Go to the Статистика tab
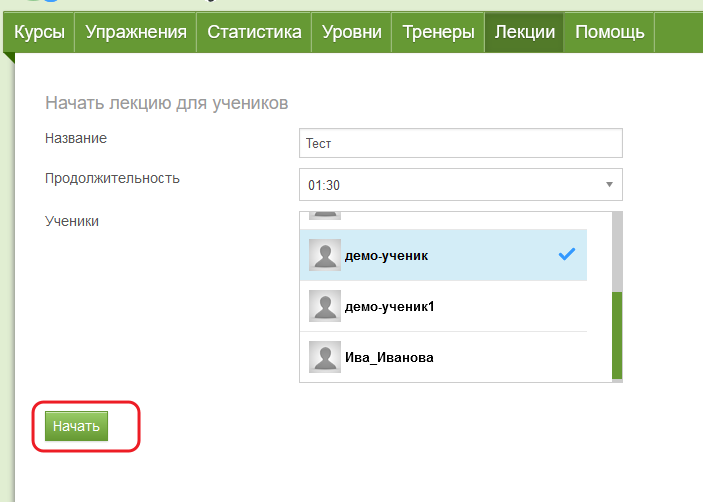The height and width of the screenshot is (502, 703). [x=254, y=32]
